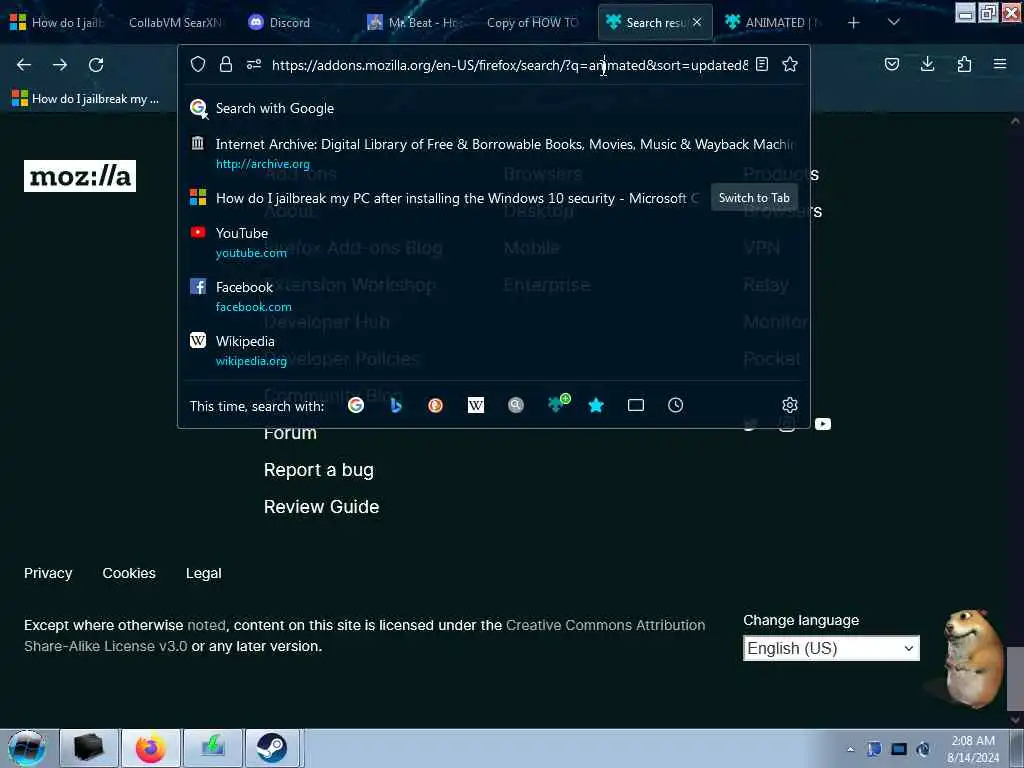Screen dimensions: 1024x768
Task: Choose the Internet Archive suggestion
Action: click(x=494, y=153)
